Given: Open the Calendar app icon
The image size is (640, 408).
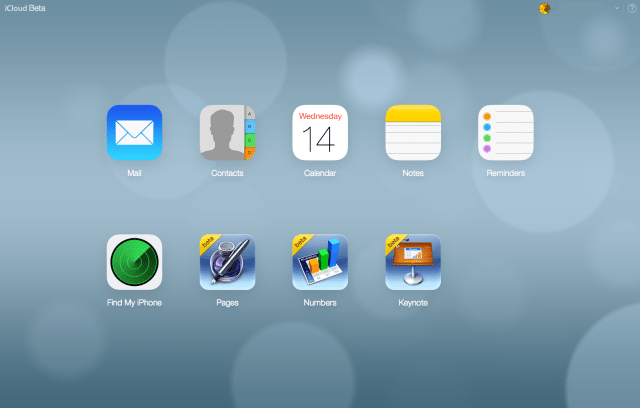Looking at the screenshot, I should [320, 133].
